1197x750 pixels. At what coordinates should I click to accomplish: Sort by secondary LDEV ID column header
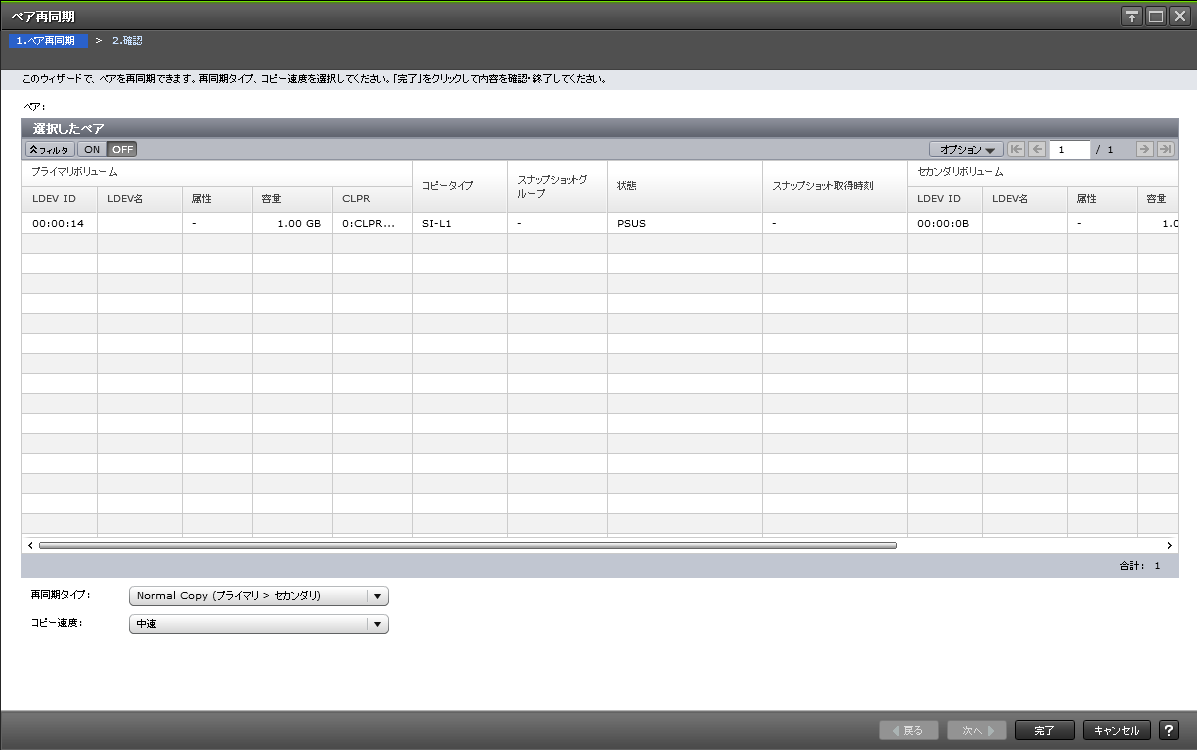click(x=944, y=199)
